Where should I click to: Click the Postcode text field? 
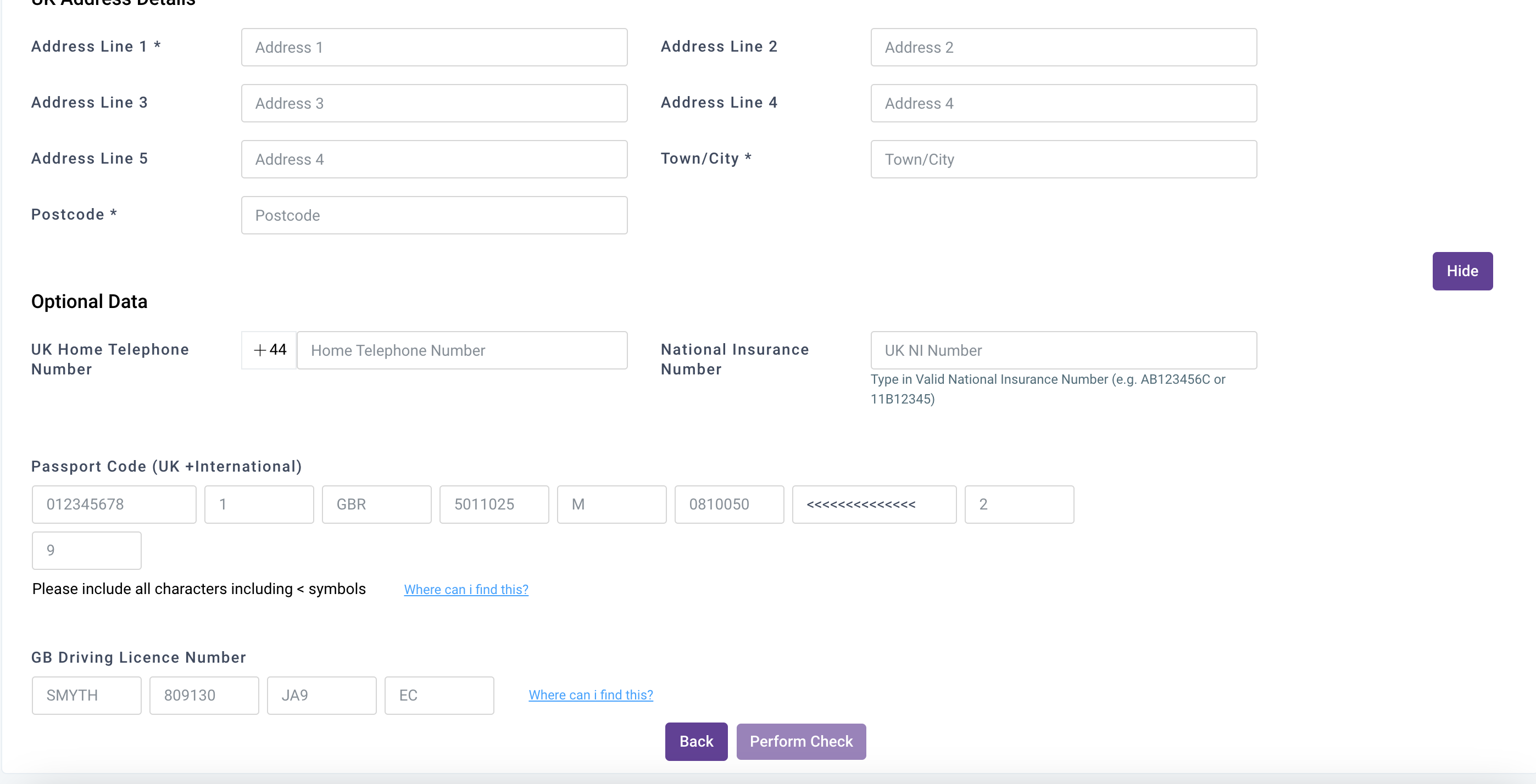point(434,215)
